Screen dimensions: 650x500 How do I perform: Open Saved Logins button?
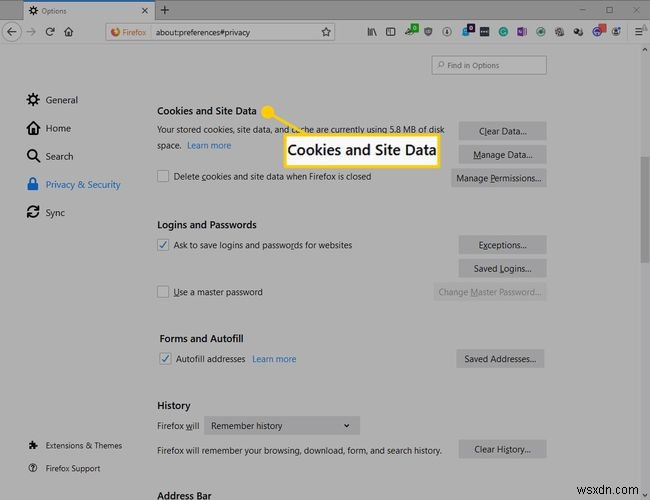click(x=502, y=269)
